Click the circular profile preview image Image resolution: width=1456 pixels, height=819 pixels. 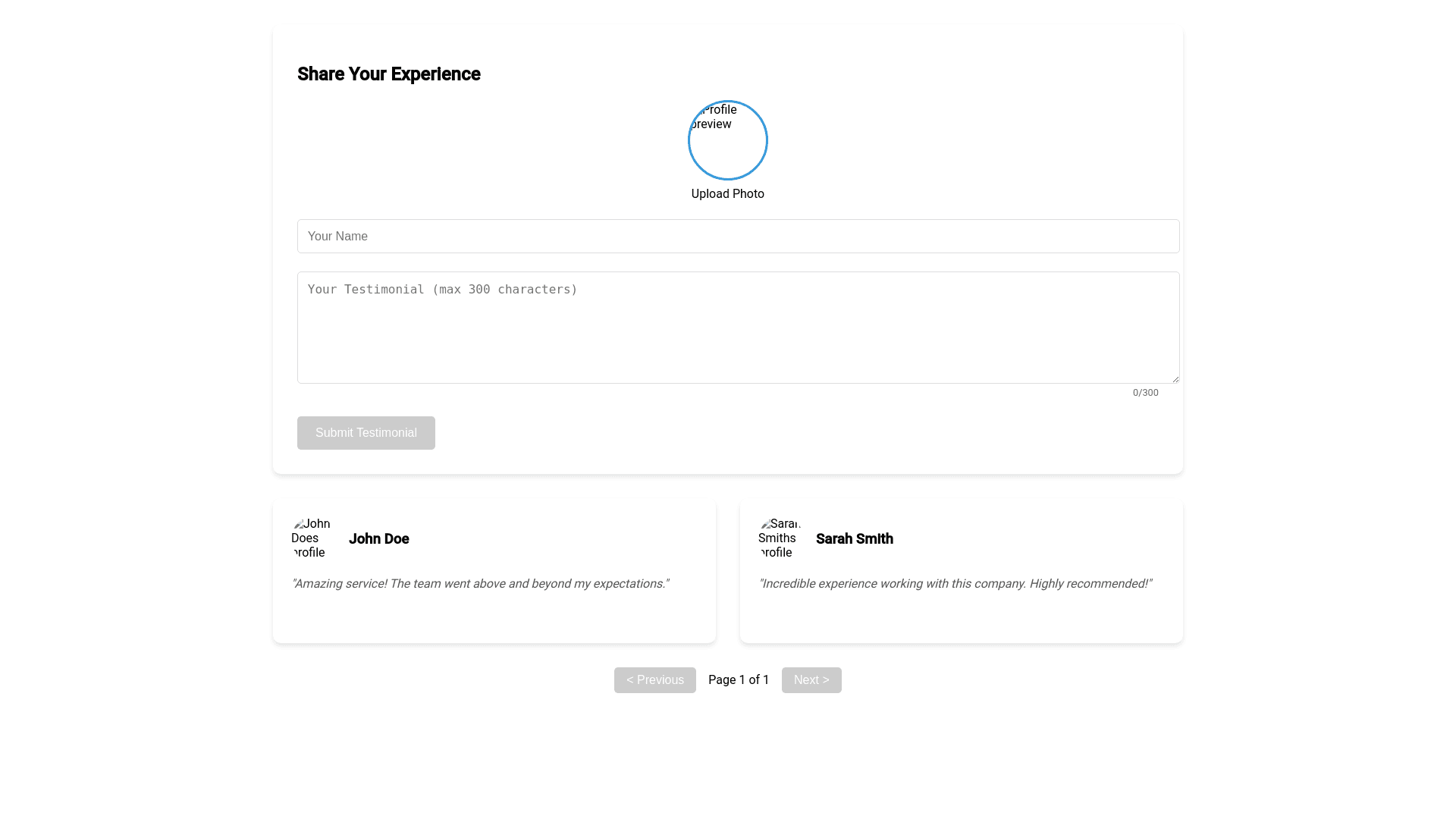pos(727,140)
